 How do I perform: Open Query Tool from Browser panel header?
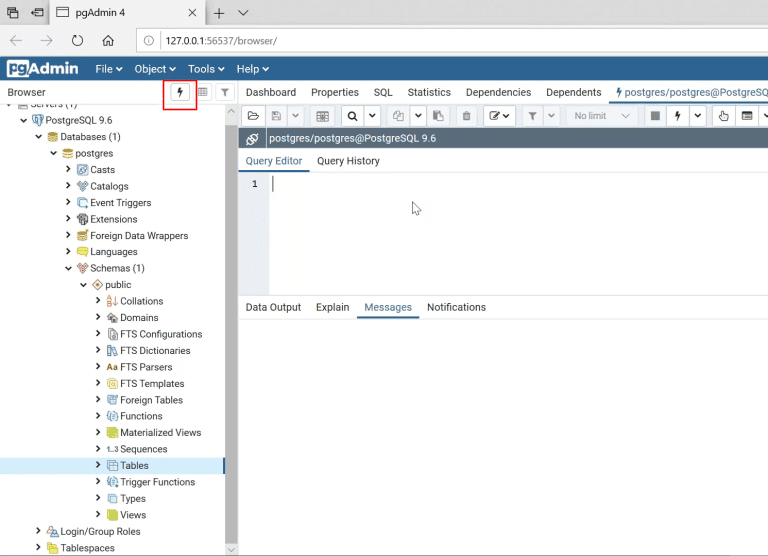pos(180,92)
